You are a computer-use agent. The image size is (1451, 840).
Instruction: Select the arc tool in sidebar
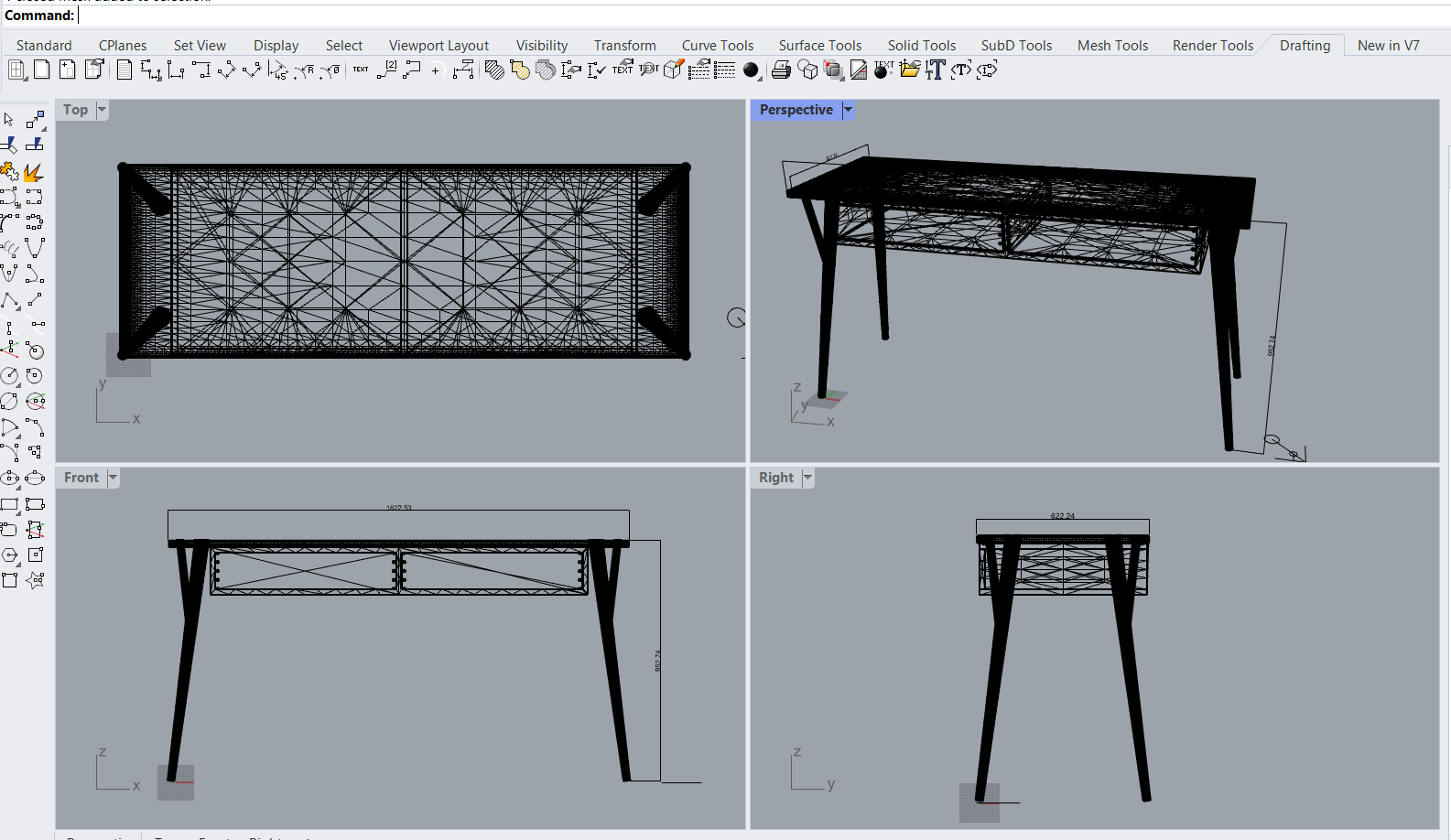[9, 427]
